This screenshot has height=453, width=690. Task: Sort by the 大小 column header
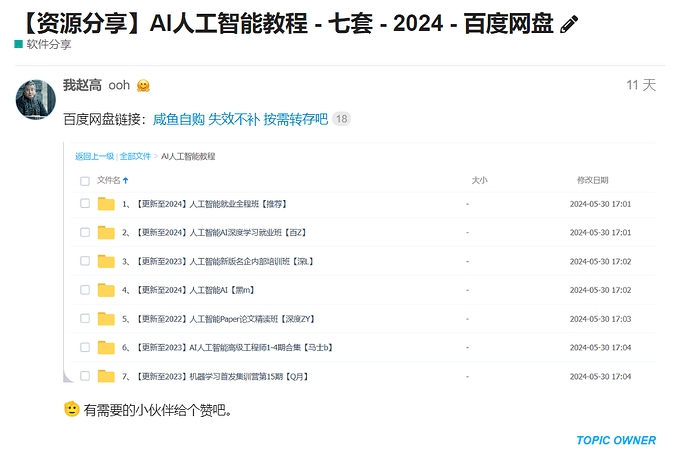479,180
